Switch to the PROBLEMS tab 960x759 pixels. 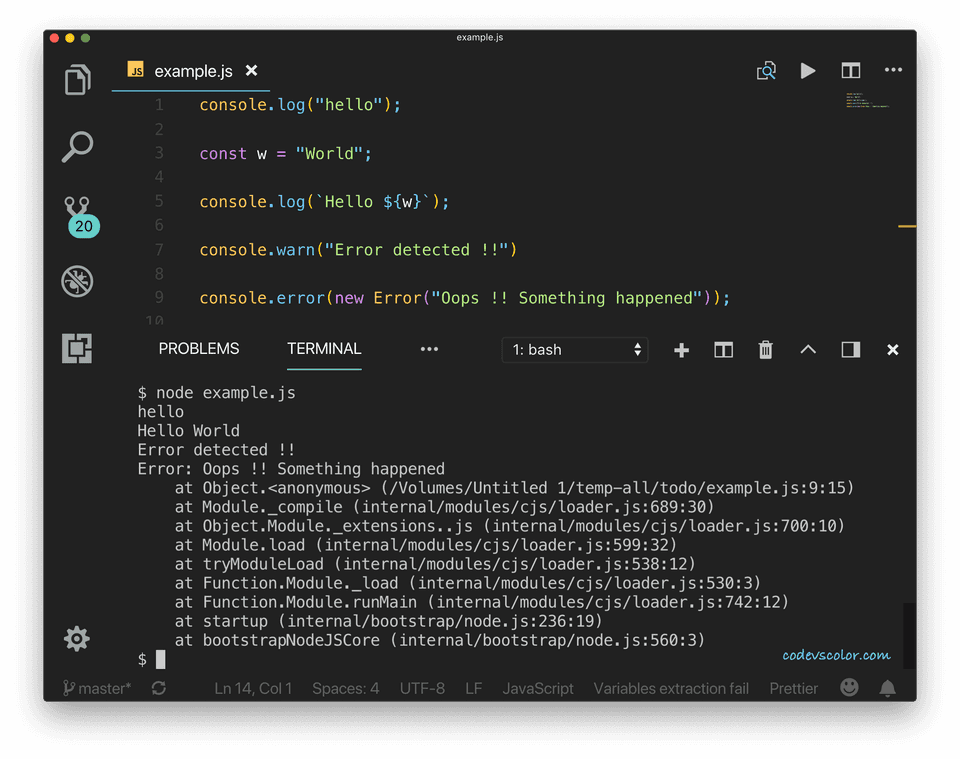pos(198,348)
